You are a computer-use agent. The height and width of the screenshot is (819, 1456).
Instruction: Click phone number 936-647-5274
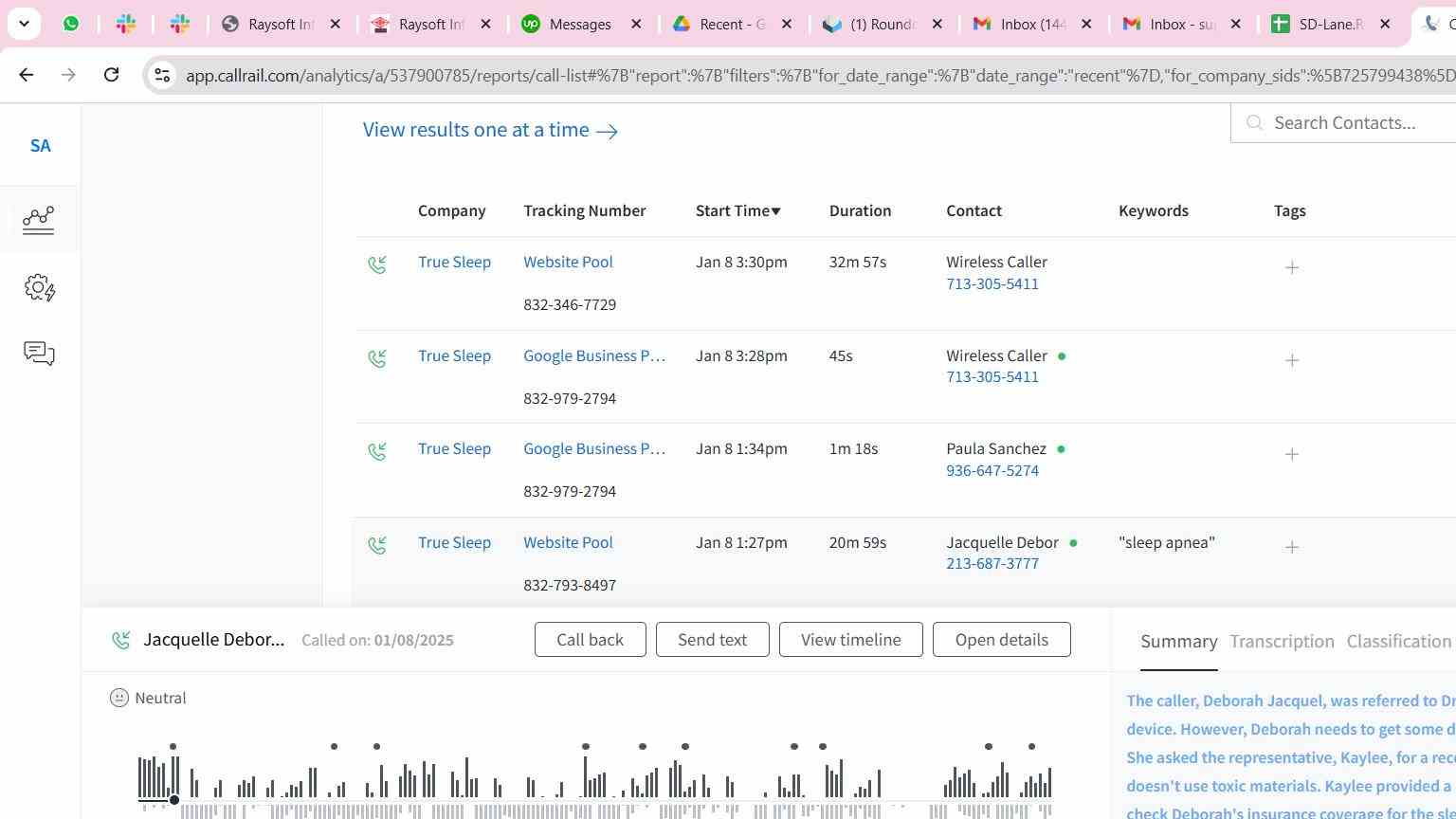tap(992, 470)
